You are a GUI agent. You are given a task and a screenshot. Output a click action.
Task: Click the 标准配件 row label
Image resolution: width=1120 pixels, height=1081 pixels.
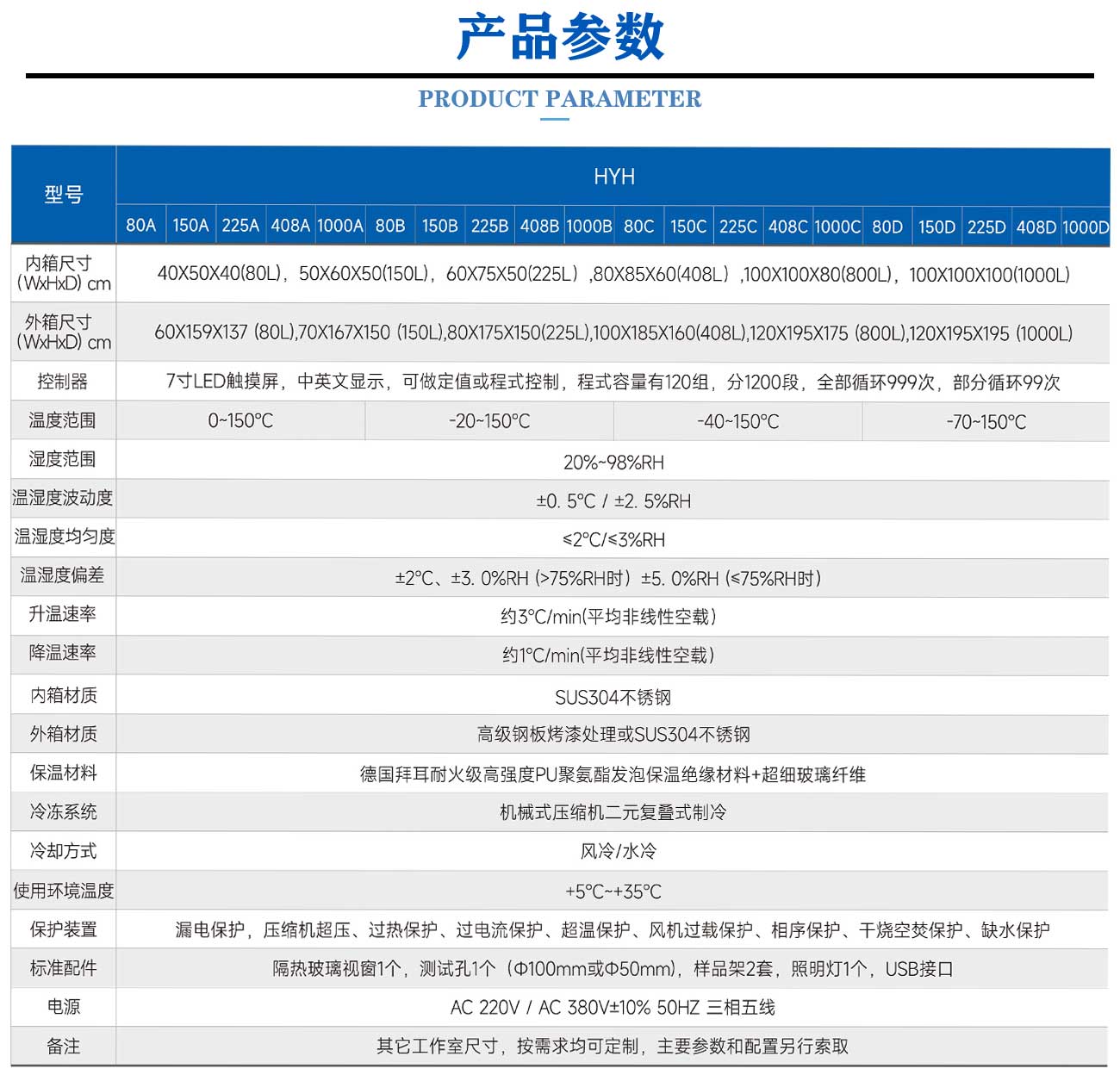click(64, 968)
